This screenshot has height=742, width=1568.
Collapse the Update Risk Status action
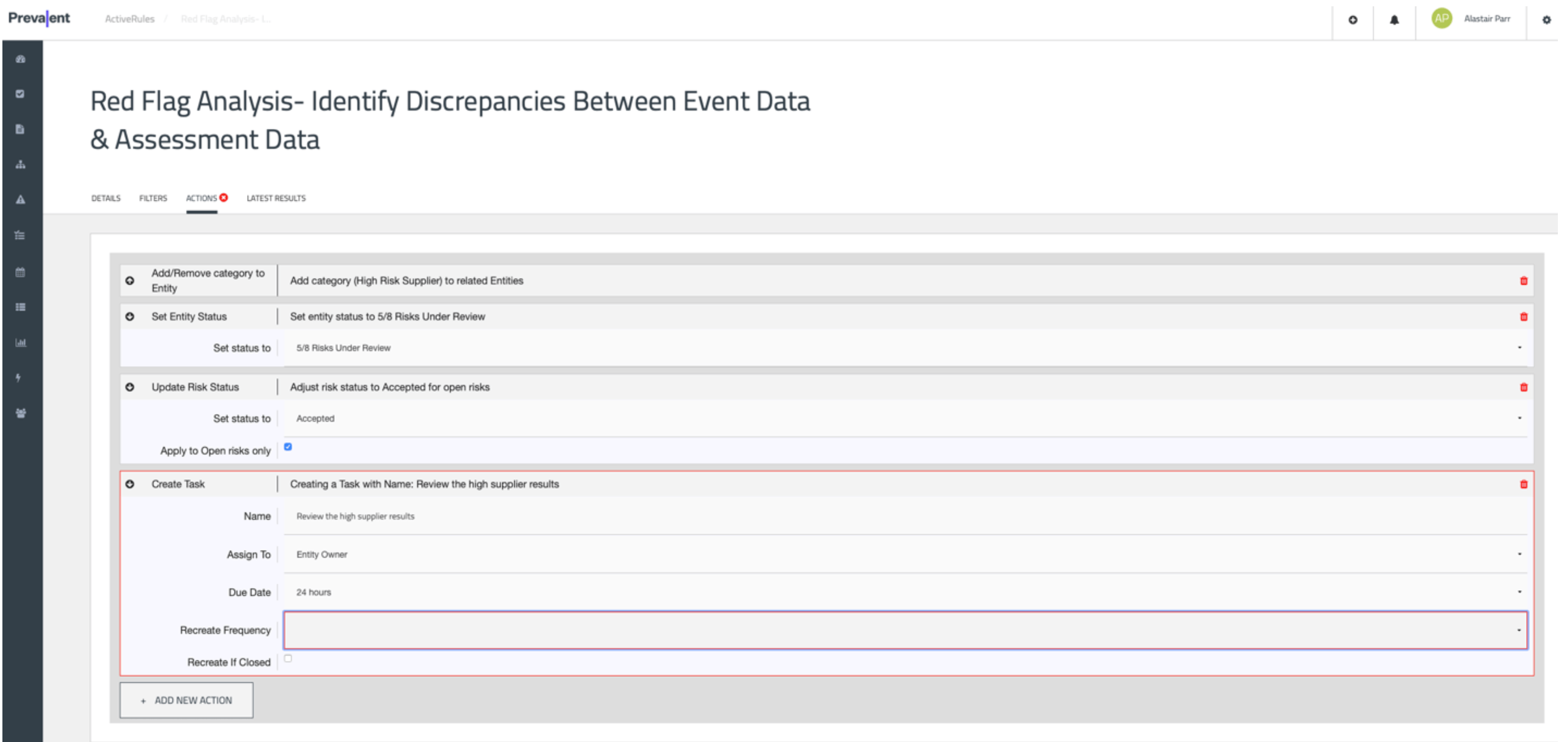[x=130, y=387]
